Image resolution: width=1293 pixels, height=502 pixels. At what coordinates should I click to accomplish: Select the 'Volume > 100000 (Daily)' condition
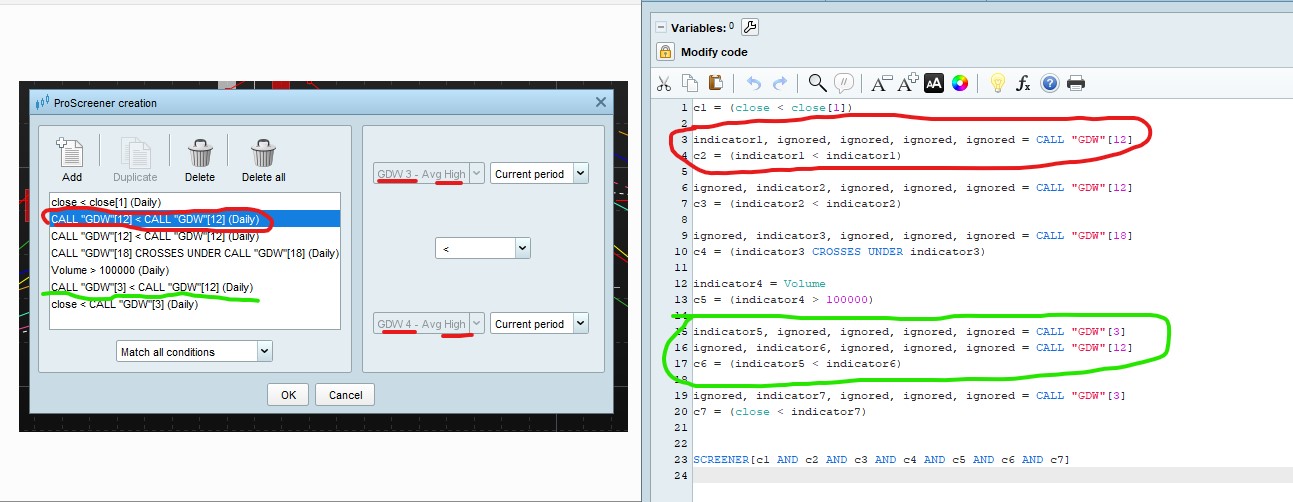pos(194,270)
